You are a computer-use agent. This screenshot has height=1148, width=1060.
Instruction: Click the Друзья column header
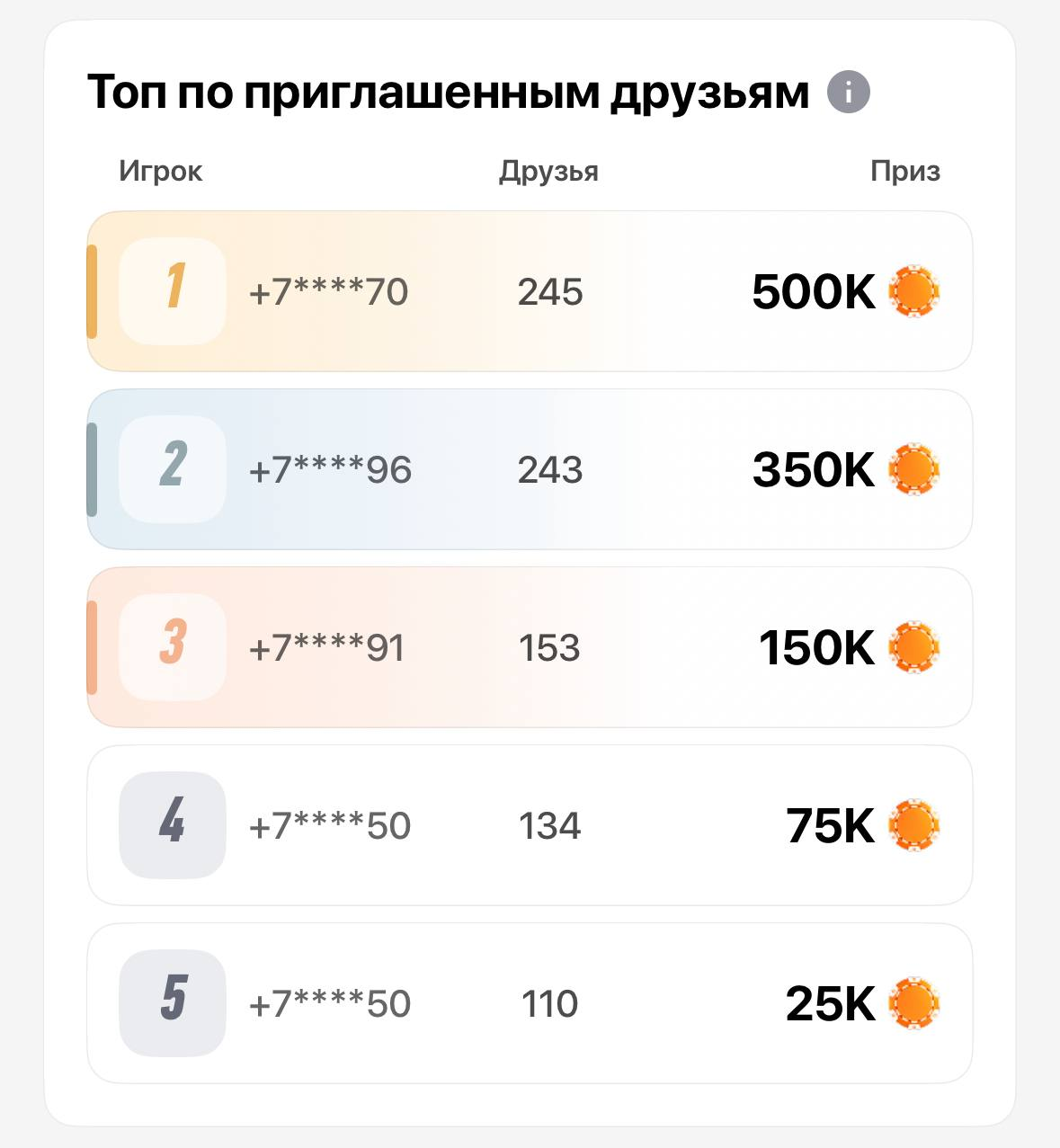click(548, 171)
